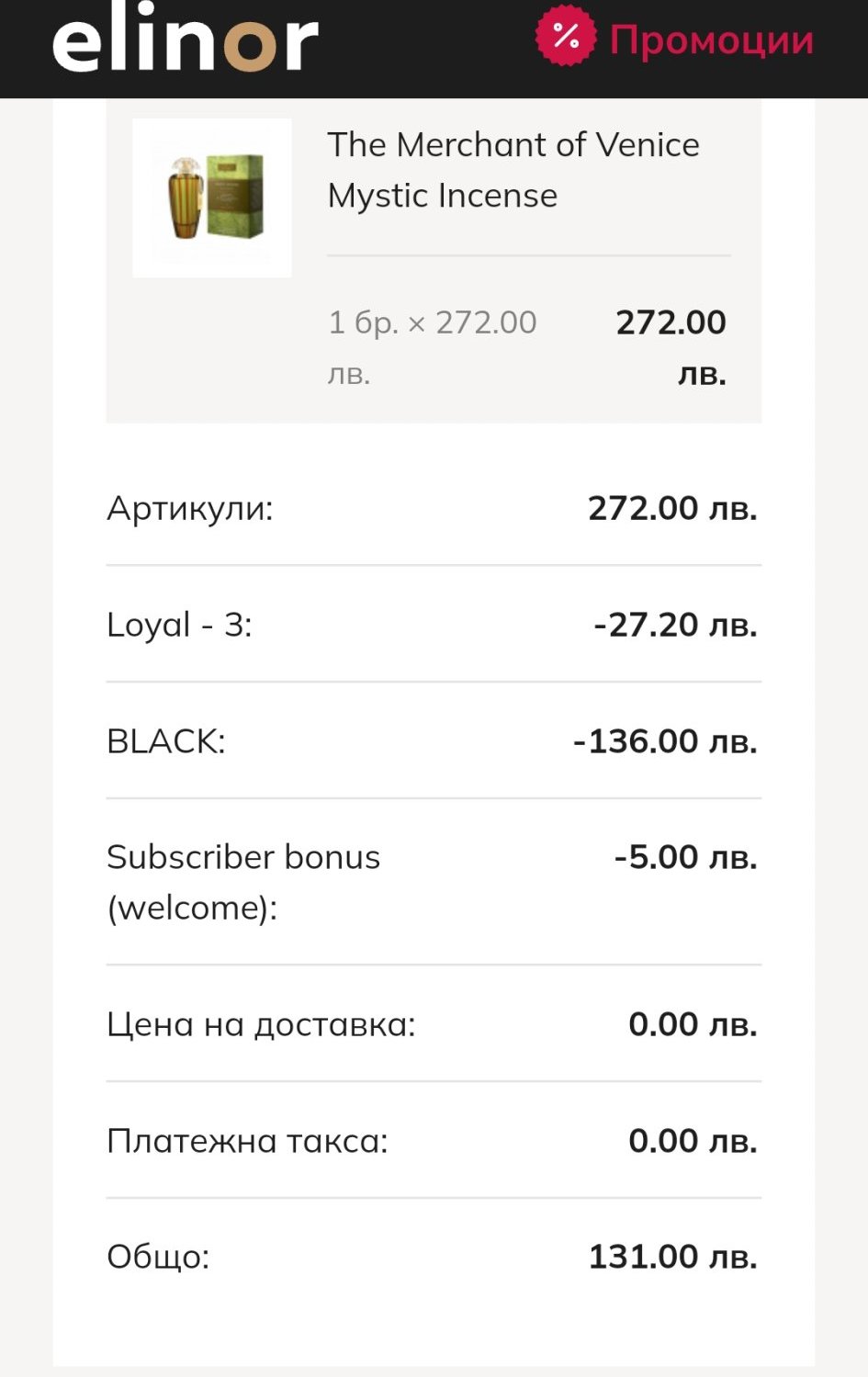Open The Merchant of Venice product title
Screen dimensions: 868x1377
[513, 169]
